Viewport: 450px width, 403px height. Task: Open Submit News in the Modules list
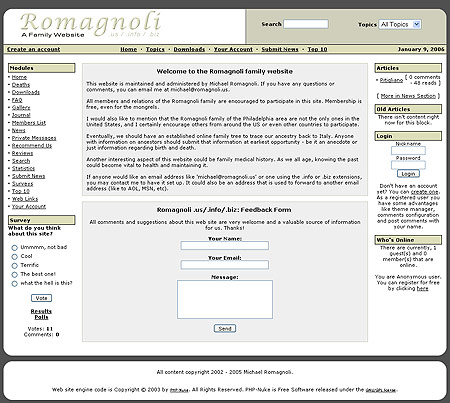point(28,176)
